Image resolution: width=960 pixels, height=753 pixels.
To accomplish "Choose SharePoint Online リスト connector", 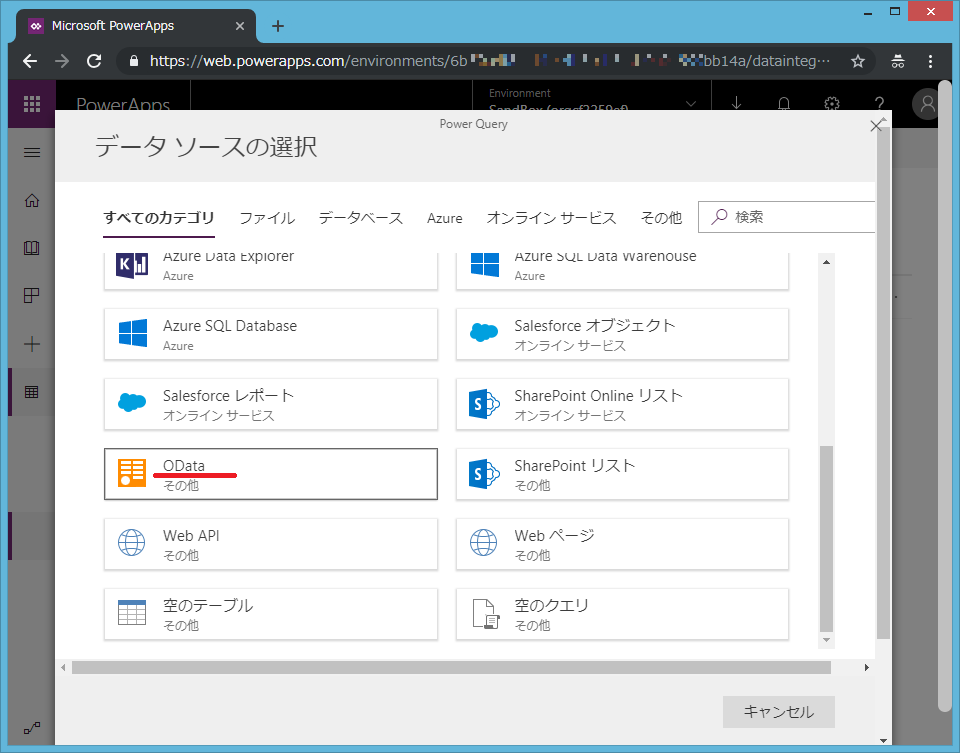I will 622,404.
